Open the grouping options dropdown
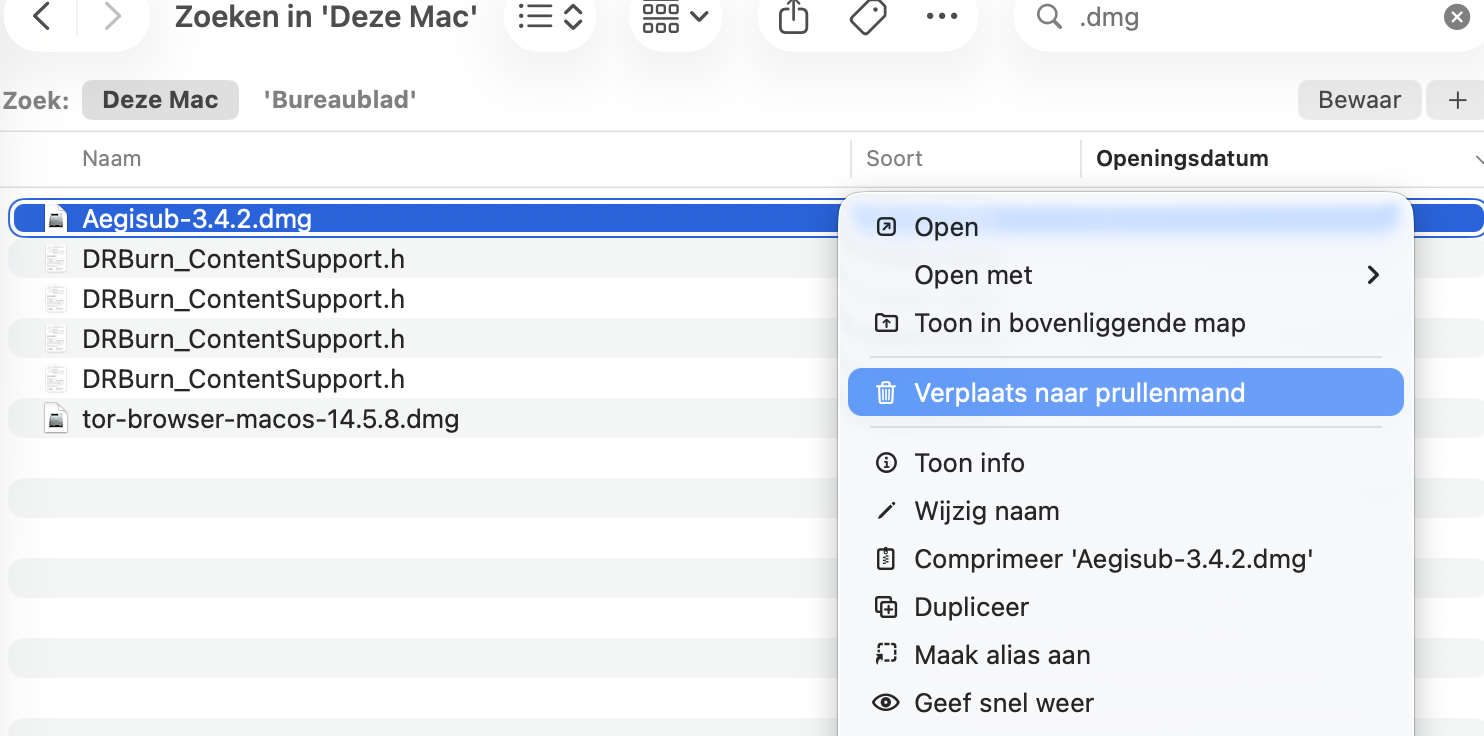The height and width of the screenshot is (736, 1484). coord(675,17)
